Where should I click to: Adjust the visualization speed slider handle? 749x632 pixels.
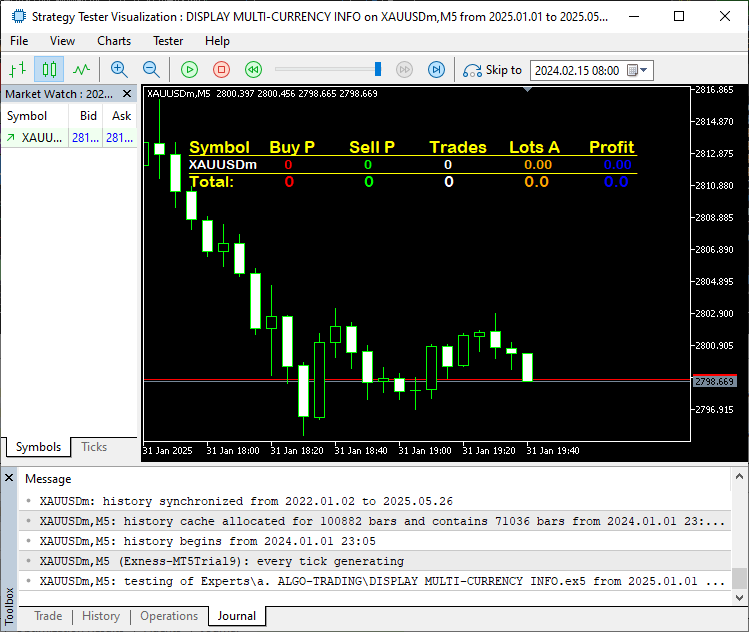coord(378,69)
